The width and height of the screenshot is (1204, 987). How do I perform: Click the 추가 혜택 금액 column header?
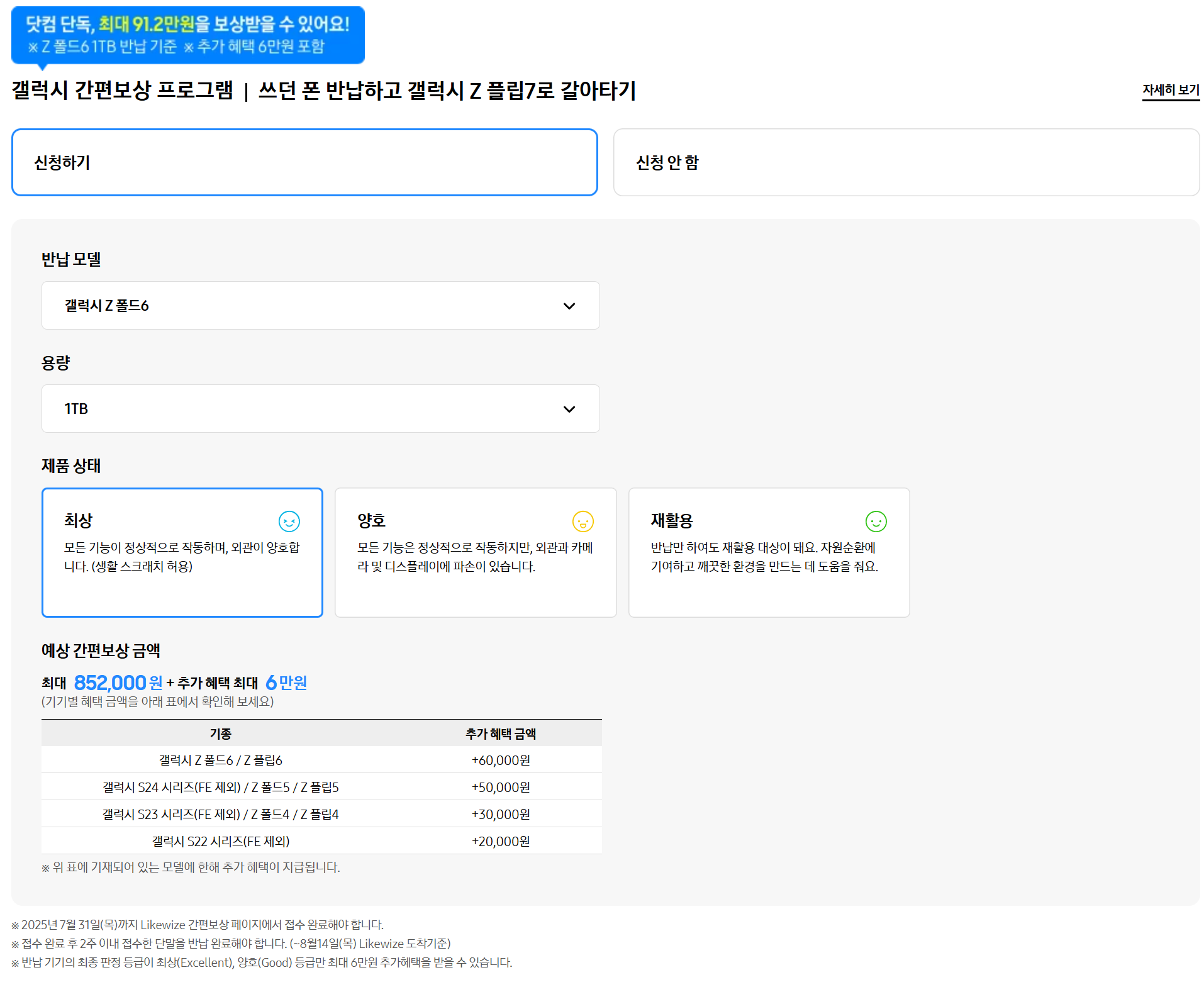tap(501, 733)
